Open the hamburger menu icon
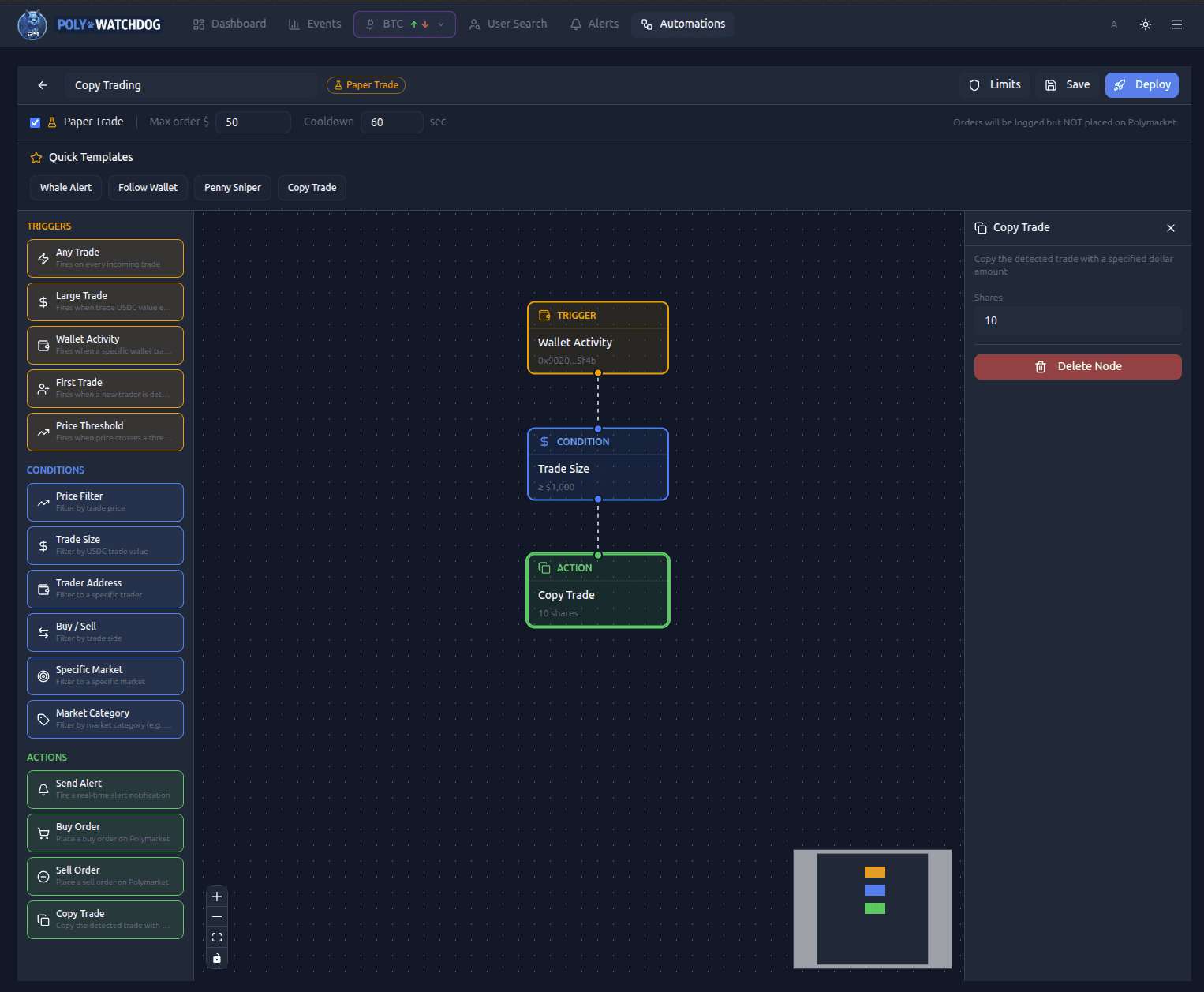 click(1177, 24)
